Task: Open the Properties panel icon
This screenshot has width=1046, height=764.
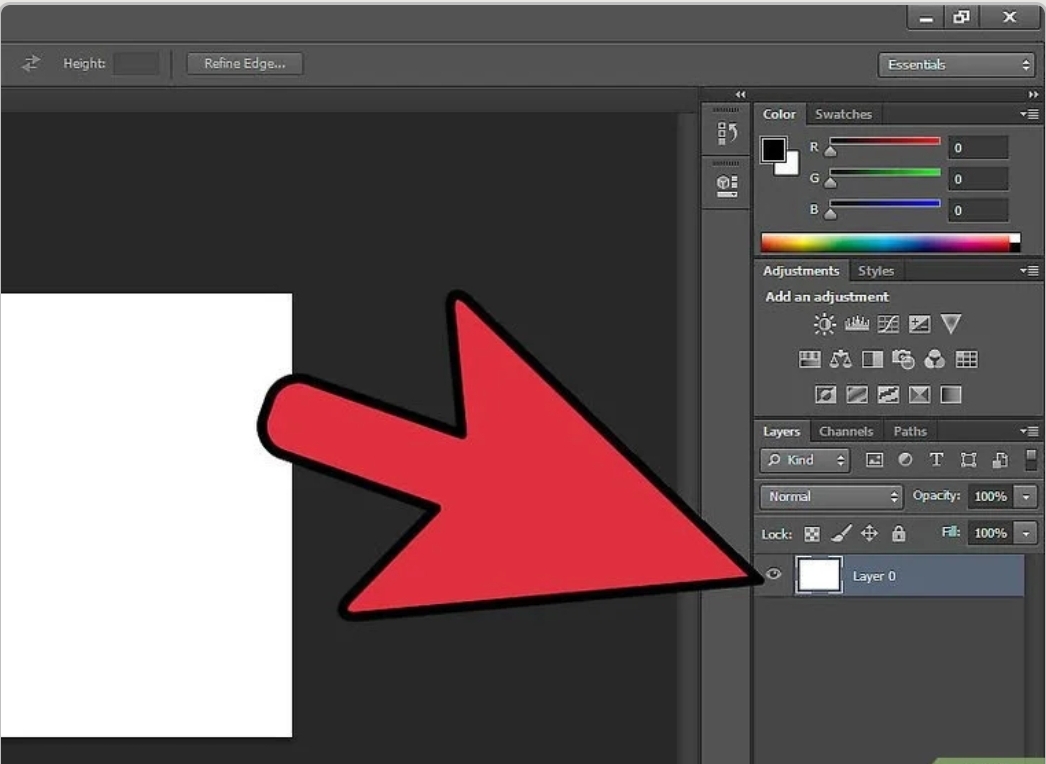Action: click(x=726, y=185)
